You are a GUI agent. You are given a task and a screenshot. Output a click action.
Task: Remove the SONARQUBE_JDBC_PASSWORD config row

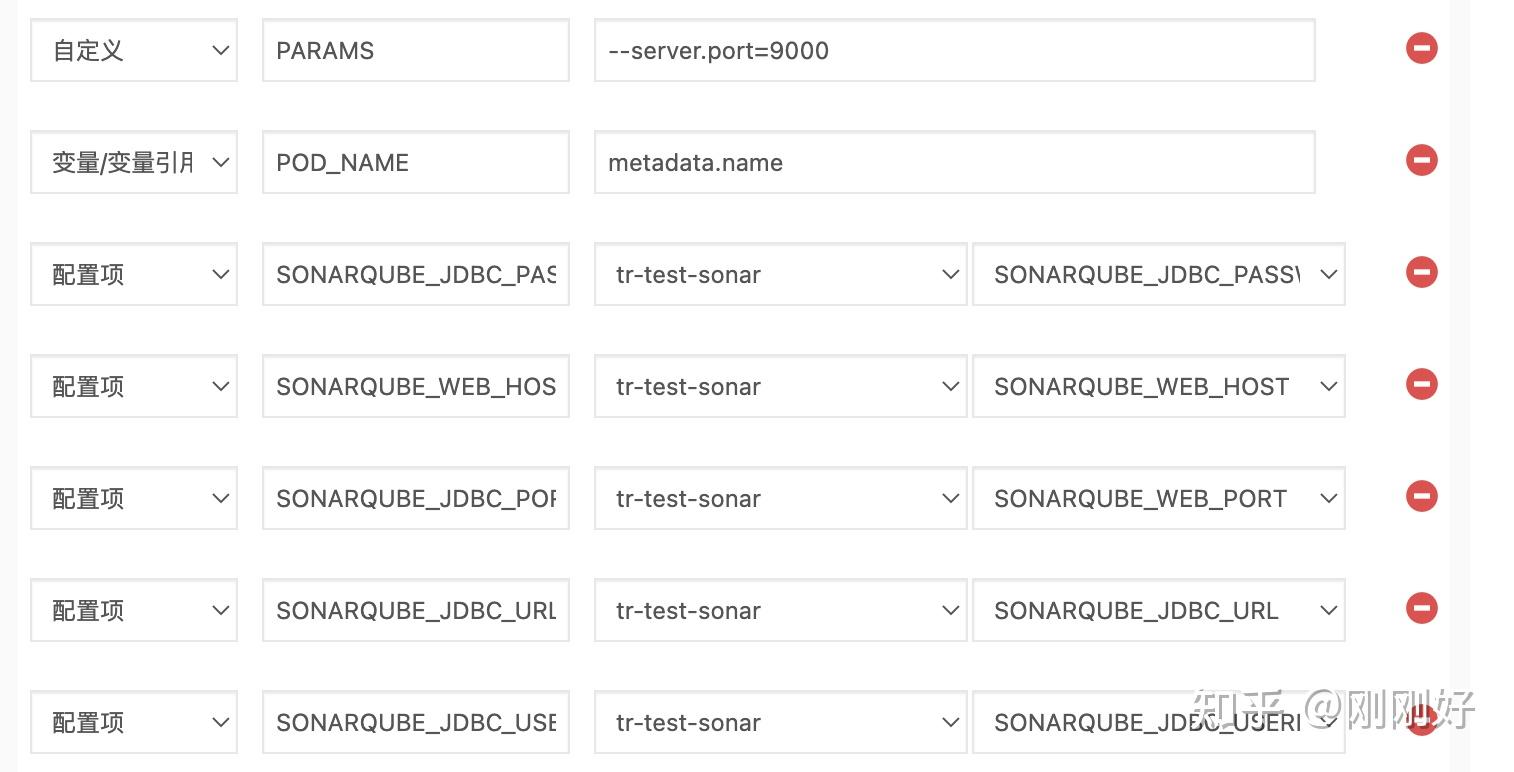(x=1421, y=272)
